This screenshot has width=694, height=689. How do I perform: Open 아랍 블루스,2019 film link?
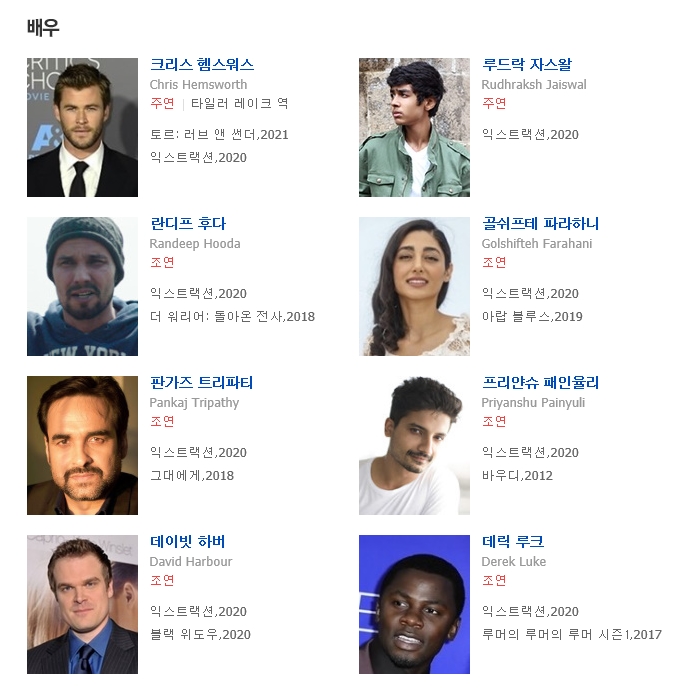point(532,316)
